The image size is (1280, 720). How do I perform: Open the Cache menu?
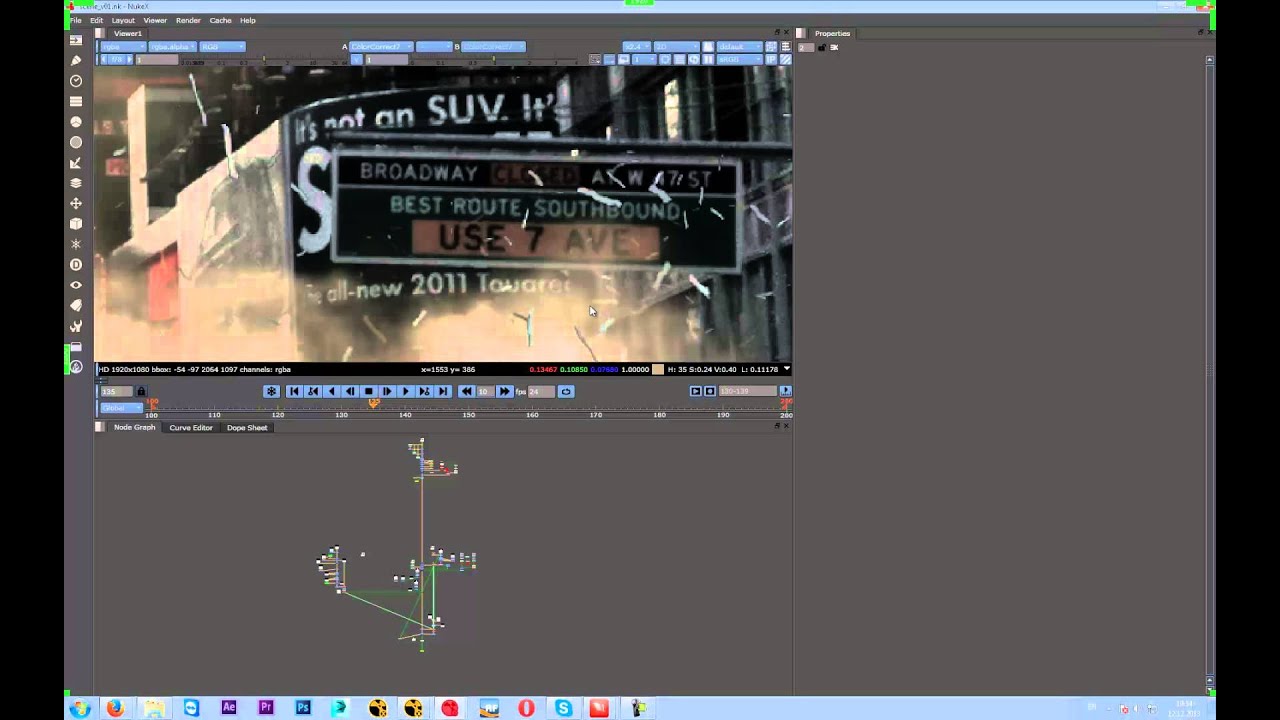[220, 20]
